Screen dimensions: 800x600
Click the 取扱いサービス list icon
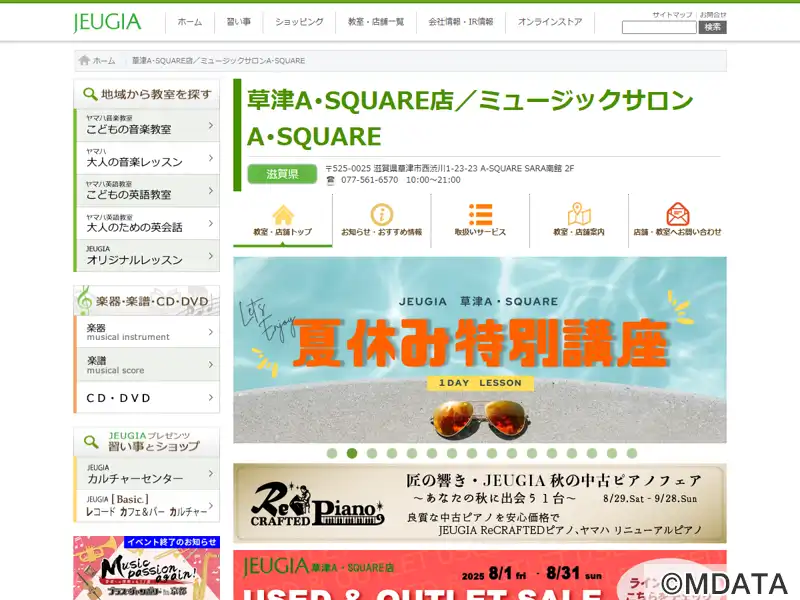[480, 214]
